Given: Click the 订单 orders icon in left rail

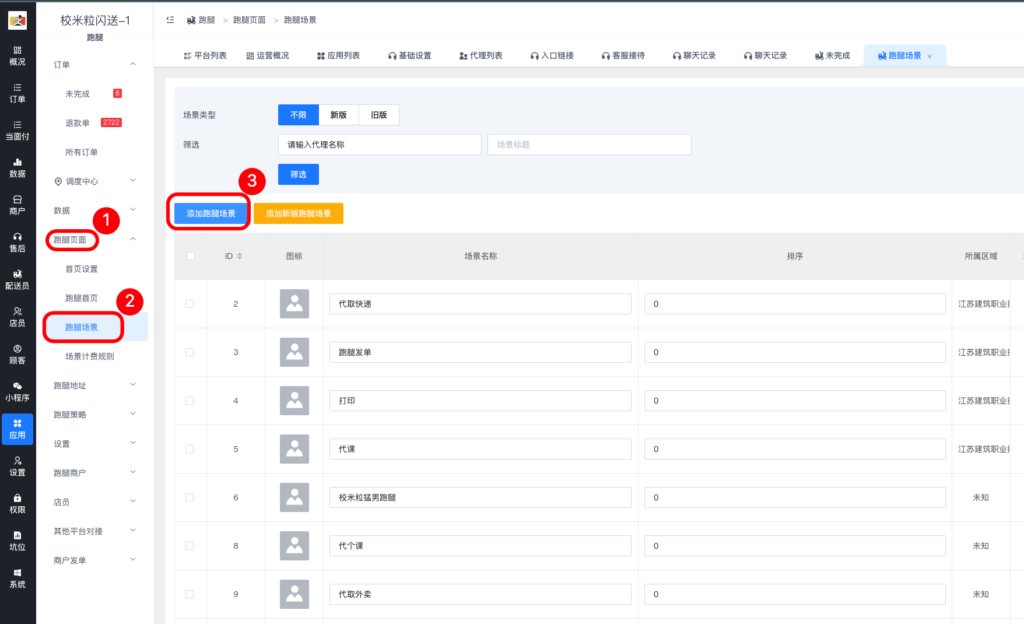Looking at the screenshot, I should 17,92.
